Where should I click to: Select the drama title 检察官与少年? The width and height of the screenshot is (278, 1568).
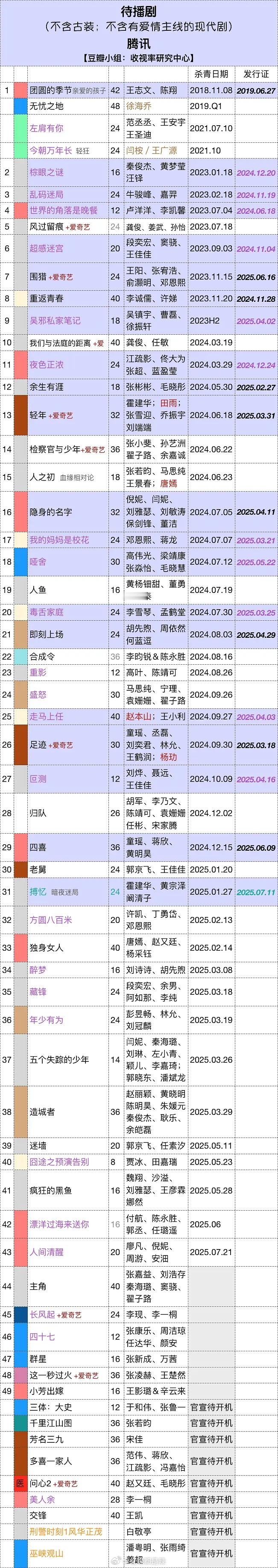55,449
